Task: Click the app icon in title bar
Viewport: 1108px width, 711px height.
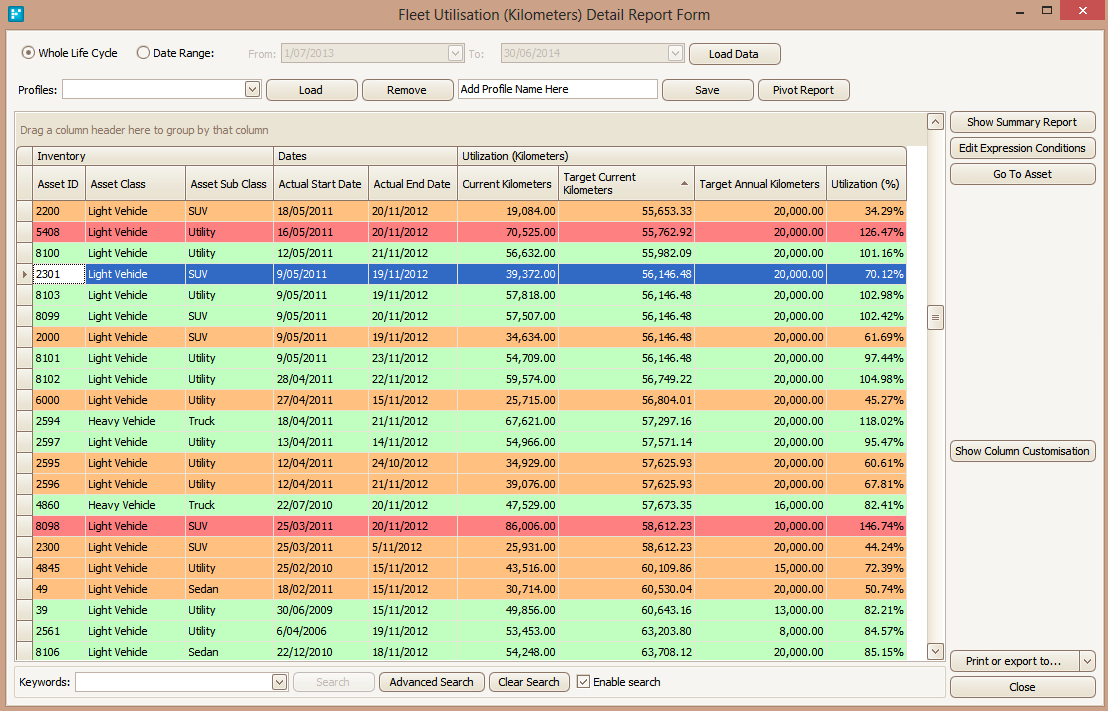Action: coord(16,13)
